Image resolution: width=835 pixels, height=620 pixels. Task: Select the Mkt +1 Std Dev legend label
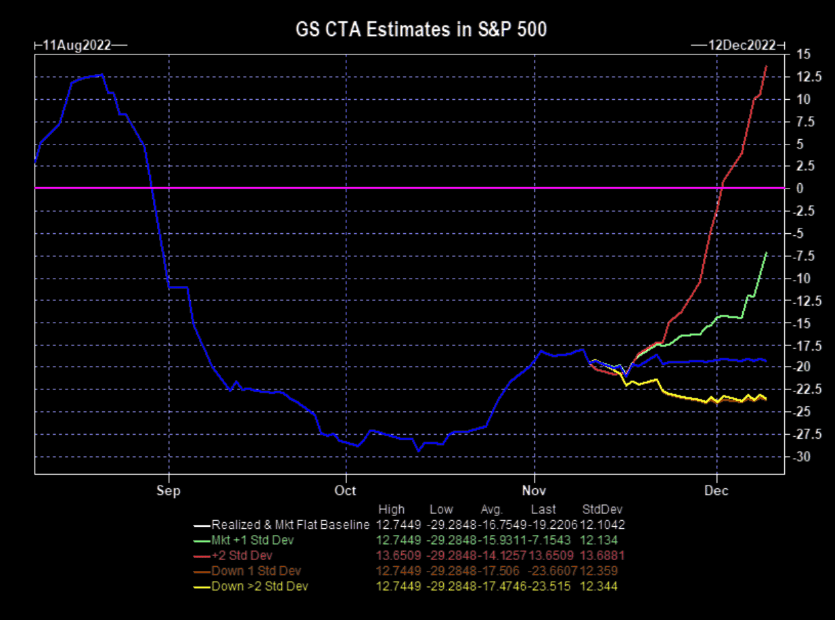pos(252,540)
